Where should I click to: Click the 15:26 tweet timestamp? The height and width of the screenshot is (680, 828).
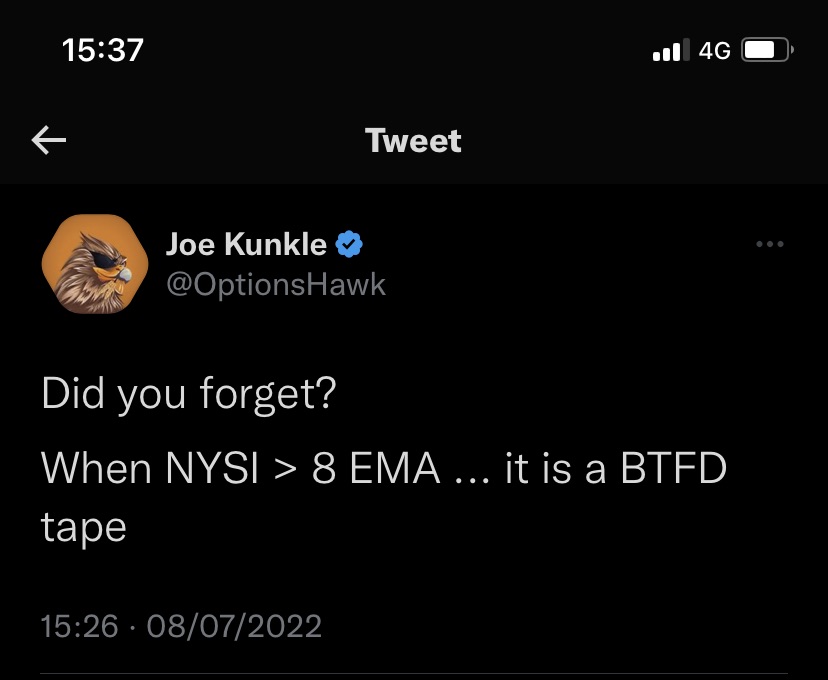[x=80, y=627]
